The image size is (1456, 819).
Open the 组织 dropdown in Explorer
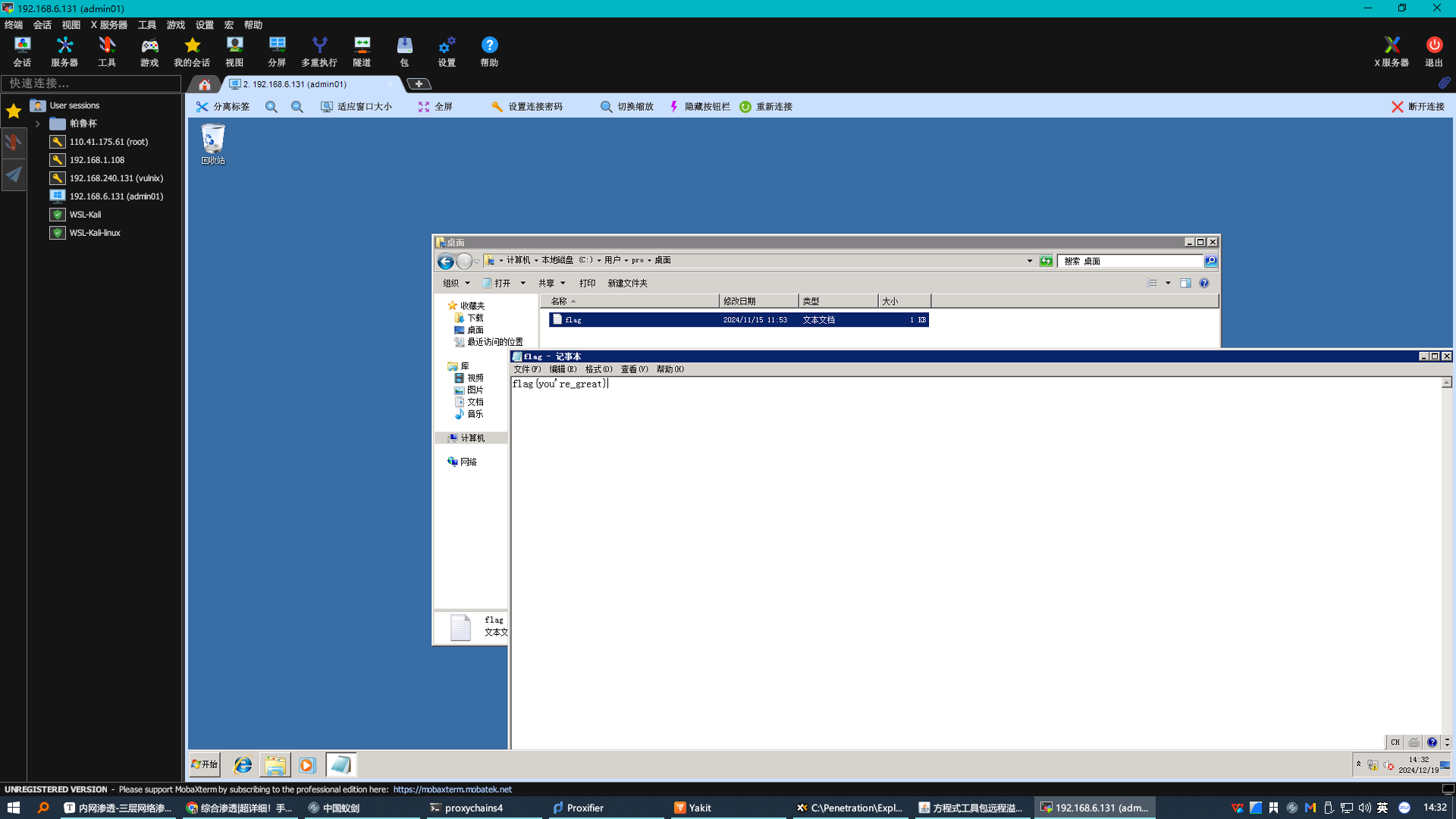(x=457, y=284)
